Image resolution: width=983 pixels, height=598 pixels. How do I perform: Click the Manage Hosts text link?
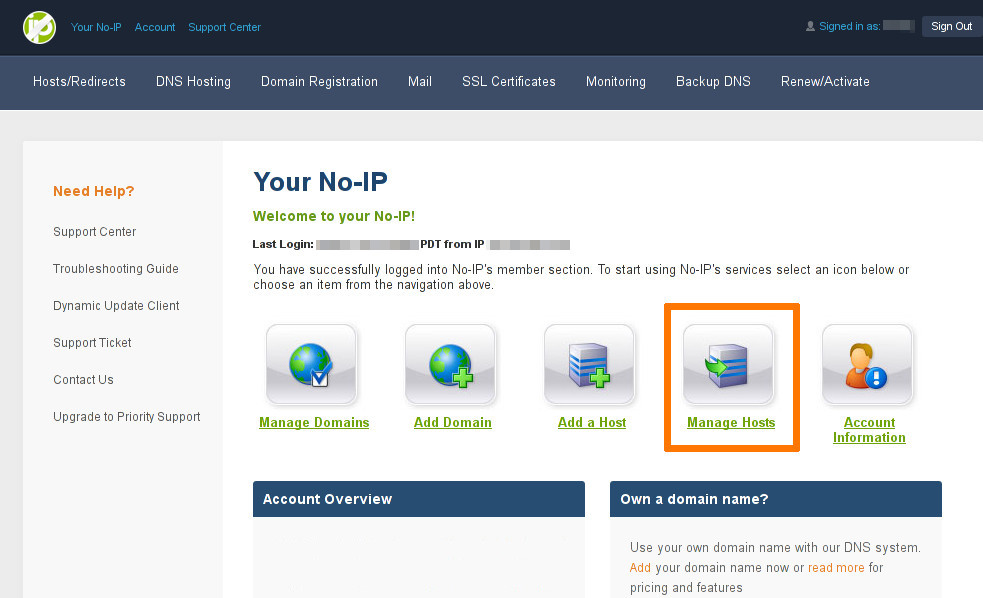click(731, 422)
